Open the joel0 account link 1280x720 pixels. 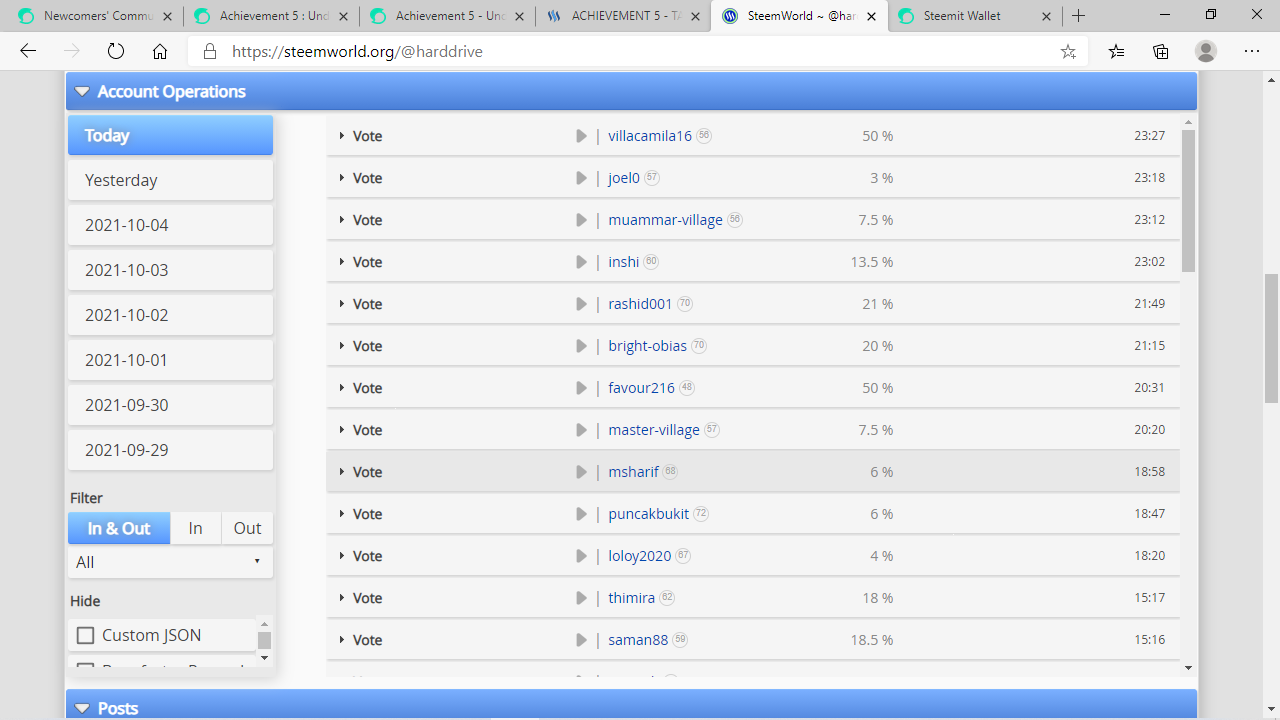coord(622,177)
